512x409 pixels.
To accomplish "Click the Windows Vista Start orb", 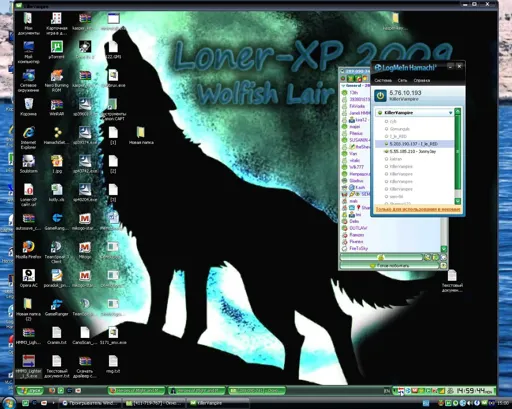I will click(9, 402).
